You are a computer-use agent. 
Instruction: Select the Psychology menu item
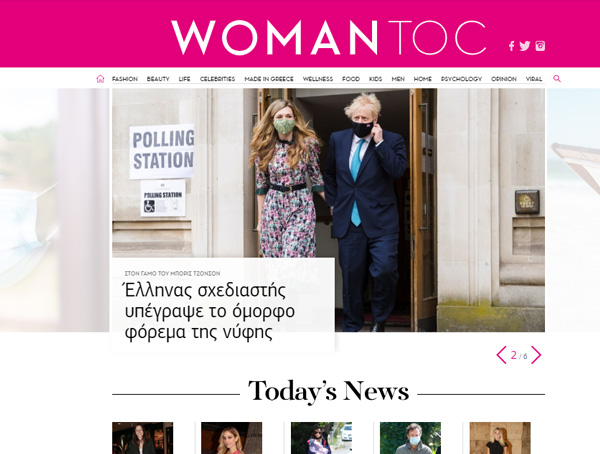(x=461, y=79)
